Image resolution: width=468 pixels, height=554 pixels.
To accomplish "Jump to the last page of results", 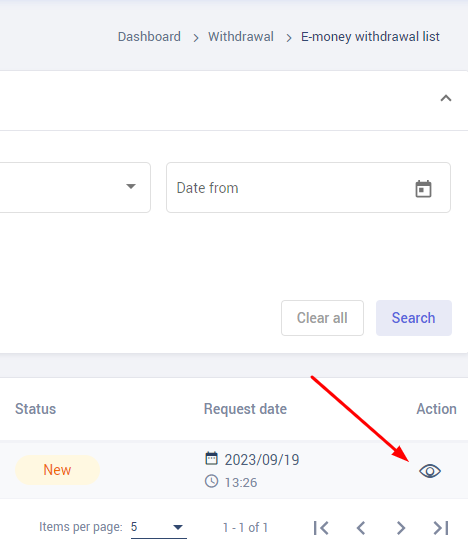I will [x=441, y=528].
